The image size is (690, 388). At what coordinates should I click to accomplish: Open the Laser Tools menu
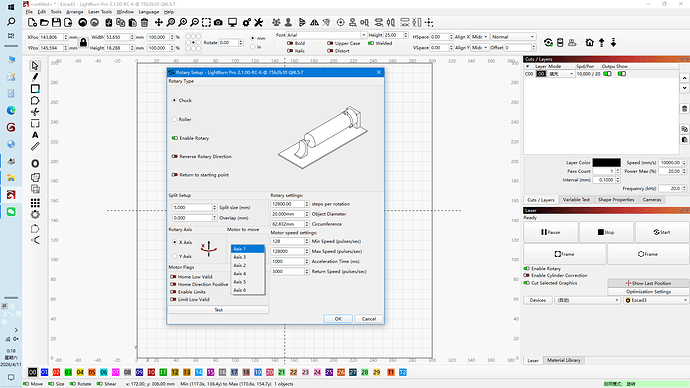pyautogui.click(x=100, y=12)
